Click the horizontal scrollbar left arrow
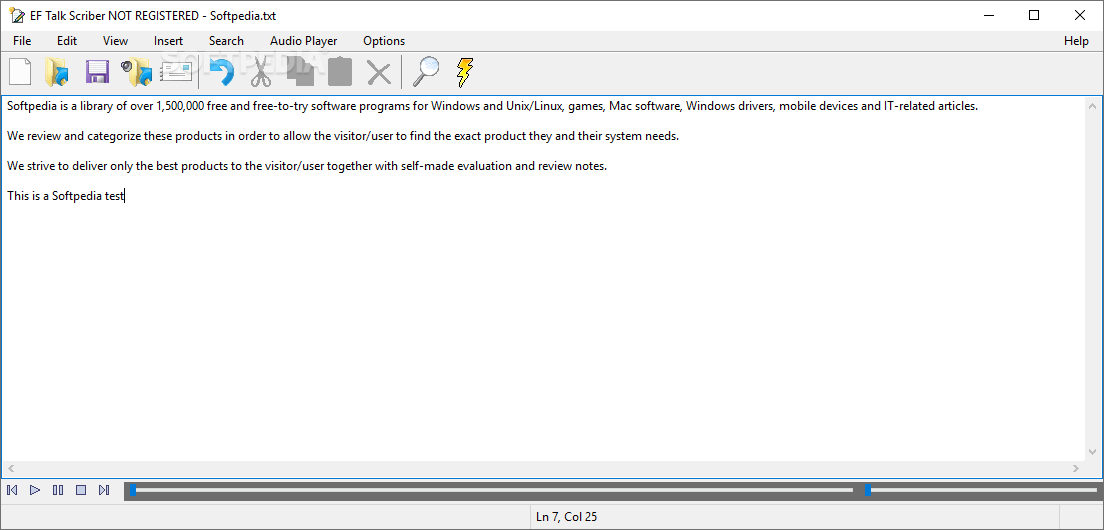The height and width of the screenshot is (530, 1104). click(x=11, y=468)
